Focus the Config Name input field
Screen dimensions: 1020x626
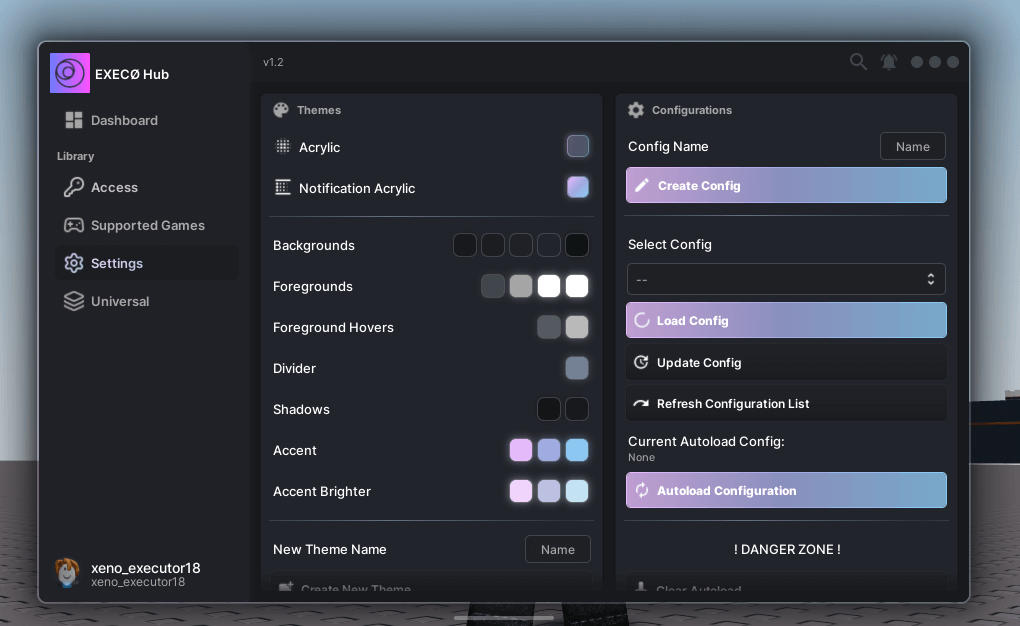[913, 146]
